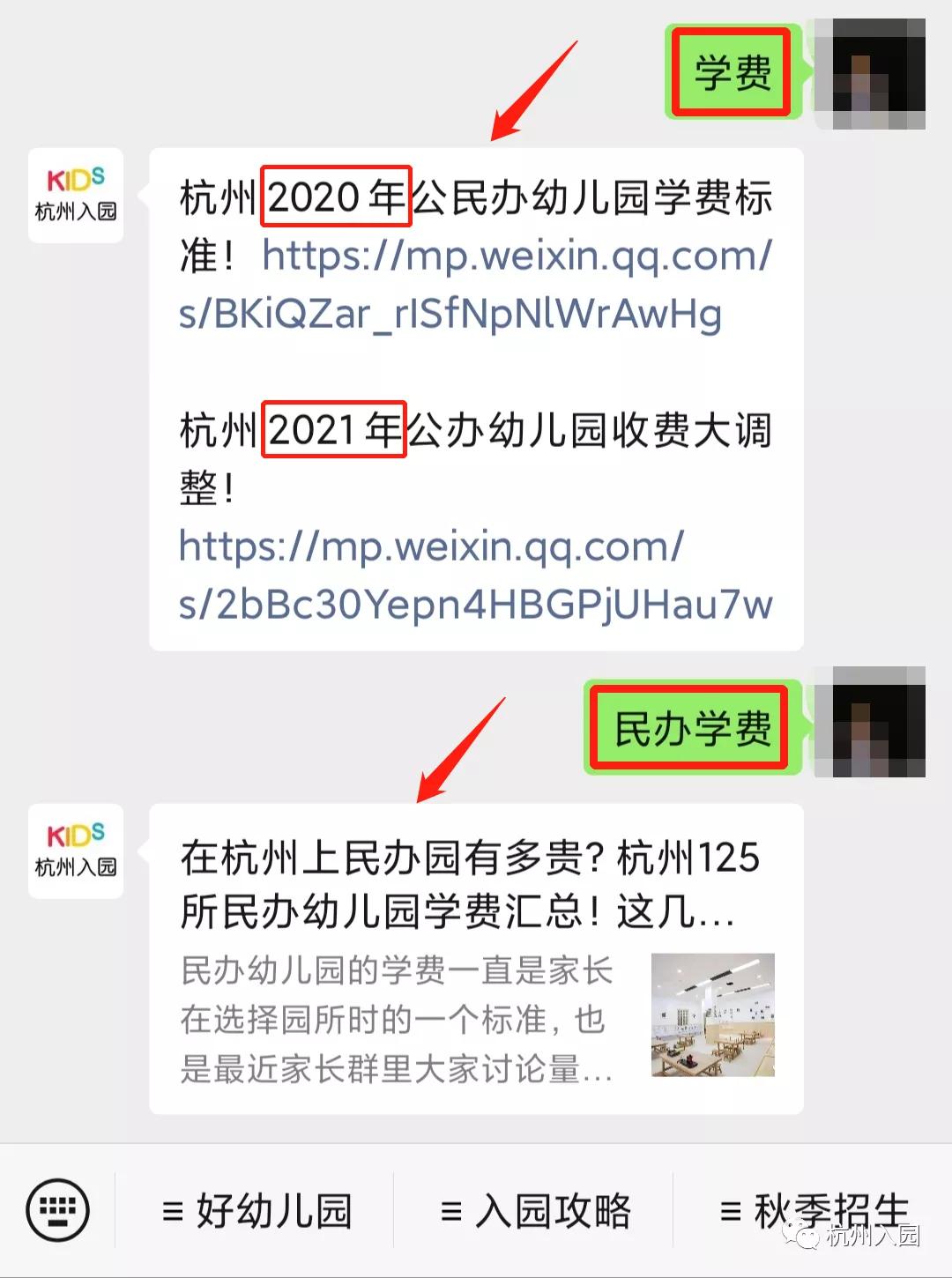
Task: Select the green 民办学费 sent message bubble
Action: (692, 728)
